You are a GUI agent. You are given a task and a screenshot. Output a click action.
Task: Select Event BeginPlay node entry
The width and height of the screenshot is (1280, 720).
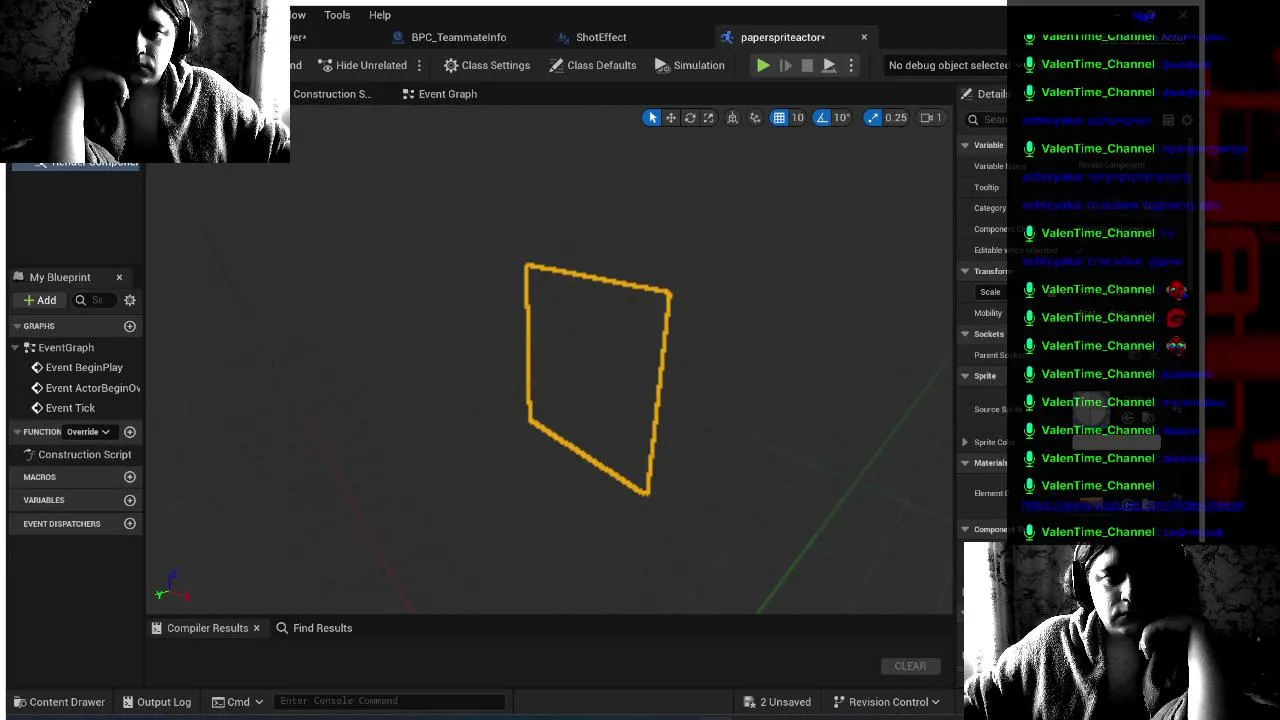point(77,368)
